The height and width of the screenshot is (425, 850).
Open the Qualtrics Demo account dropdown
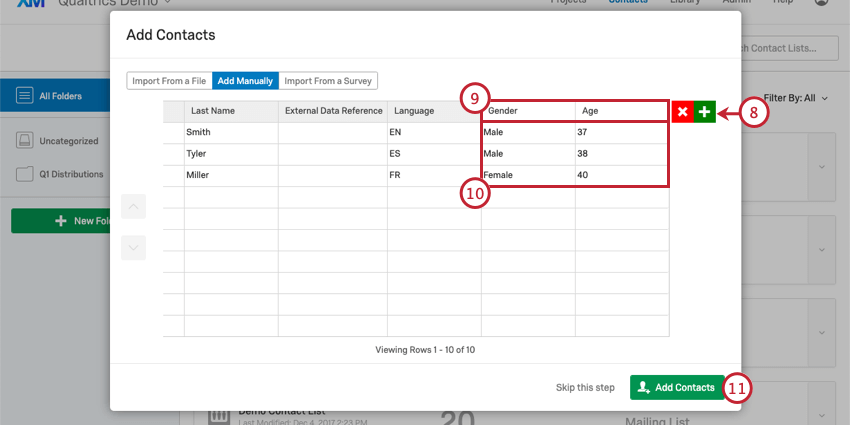tap(114, 2)
